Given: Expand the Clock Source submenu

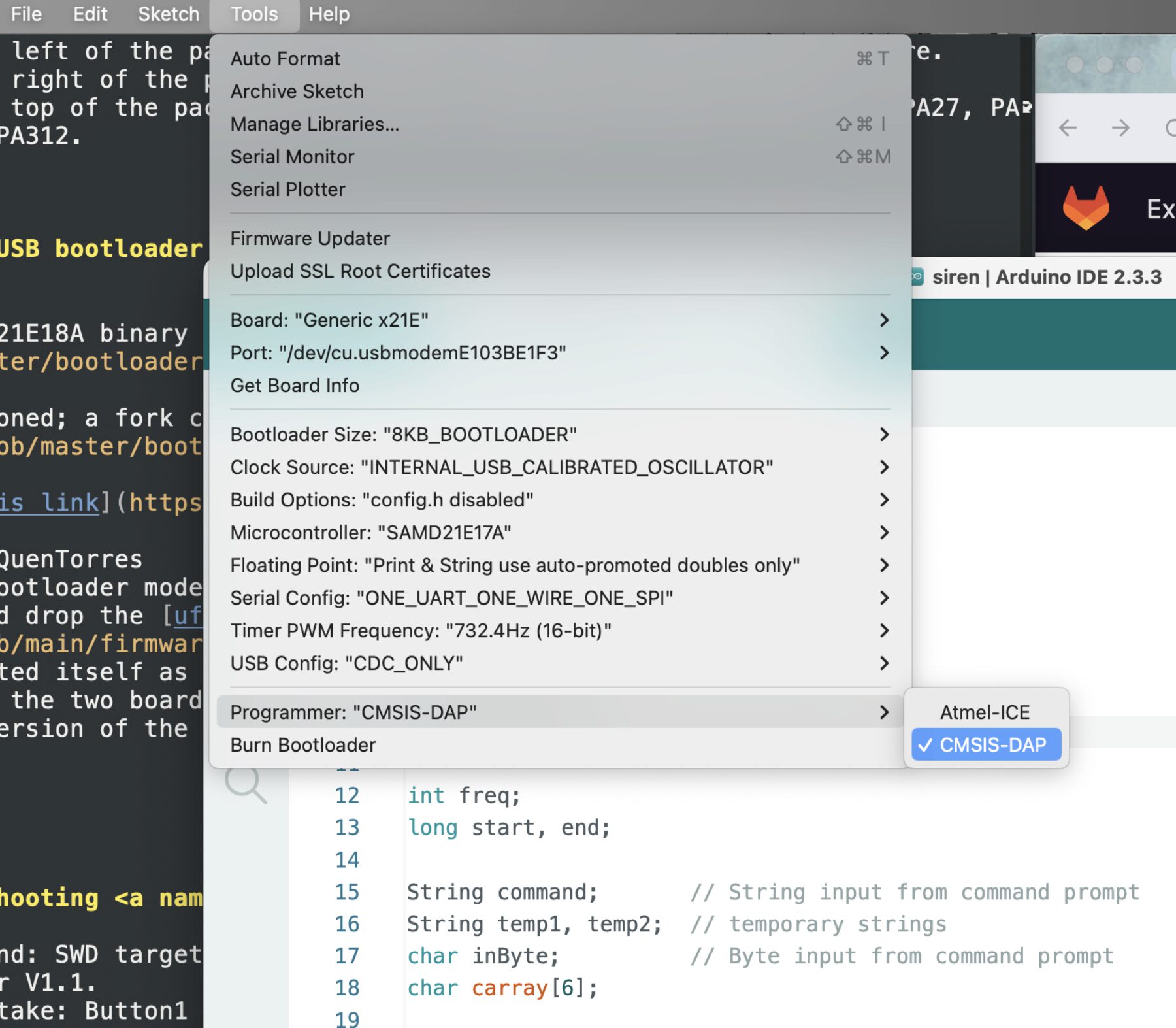Looking at the screenshot, I should pos(560,467).
